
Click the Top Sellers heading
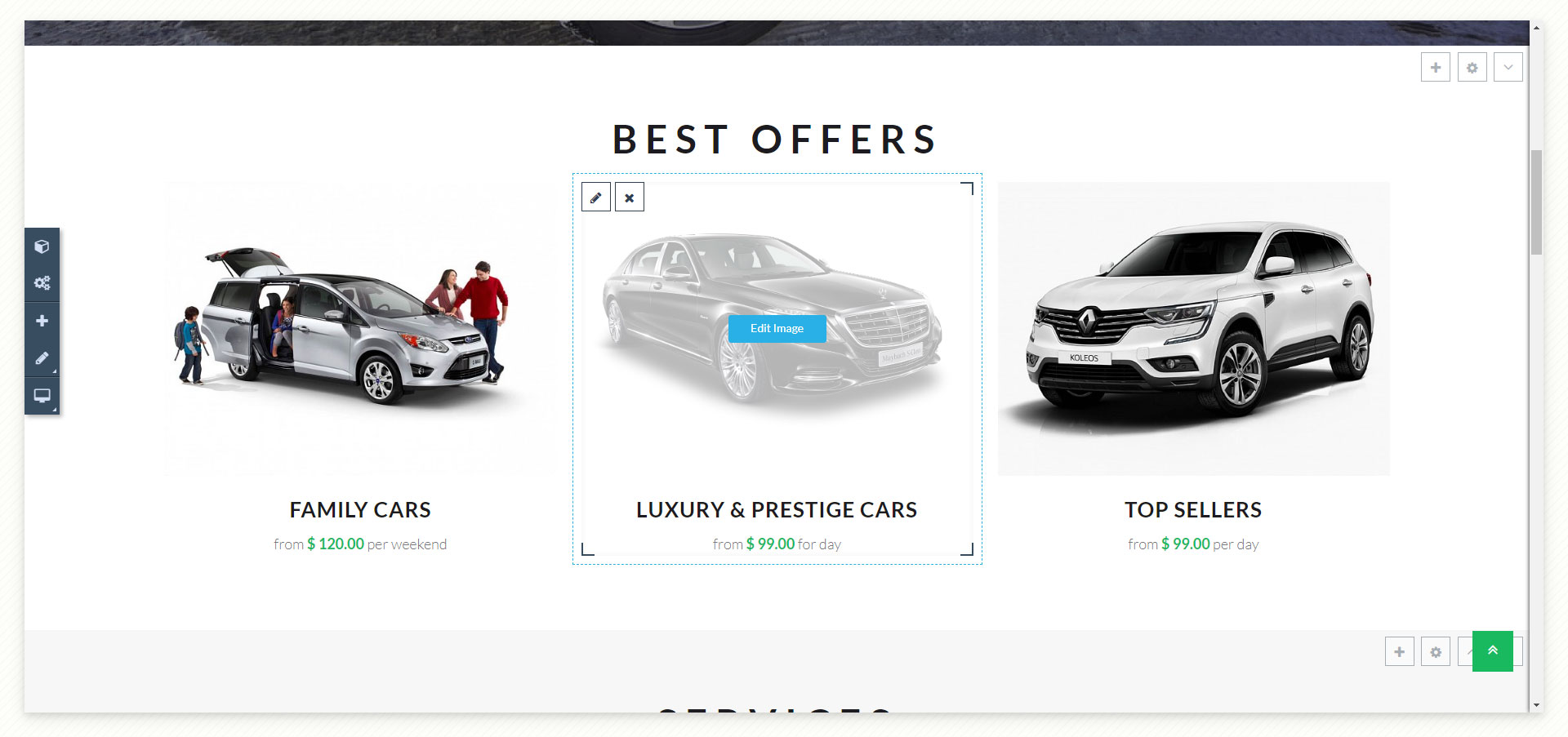pos(1193,510)
